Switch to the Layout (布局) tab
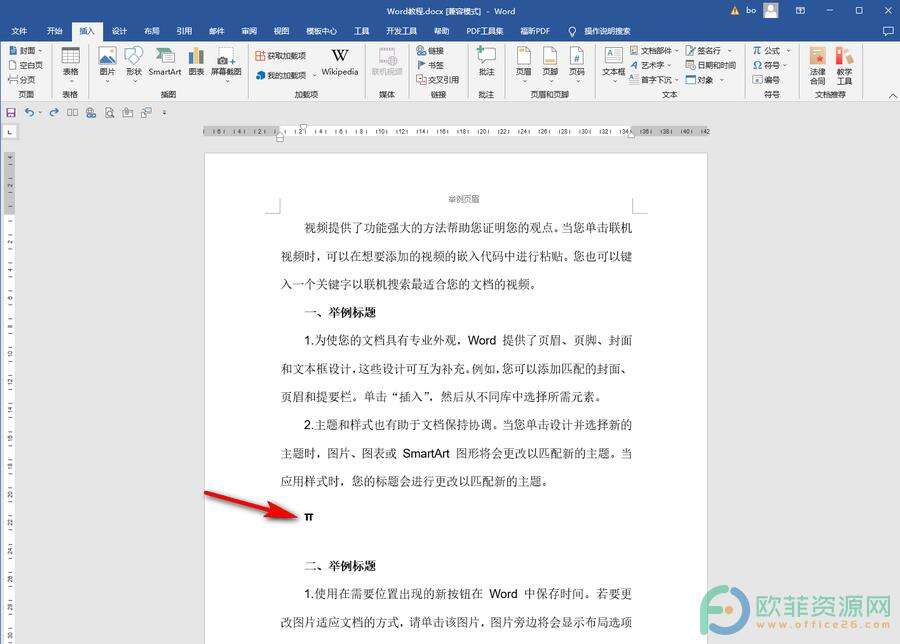 point(152,31)
